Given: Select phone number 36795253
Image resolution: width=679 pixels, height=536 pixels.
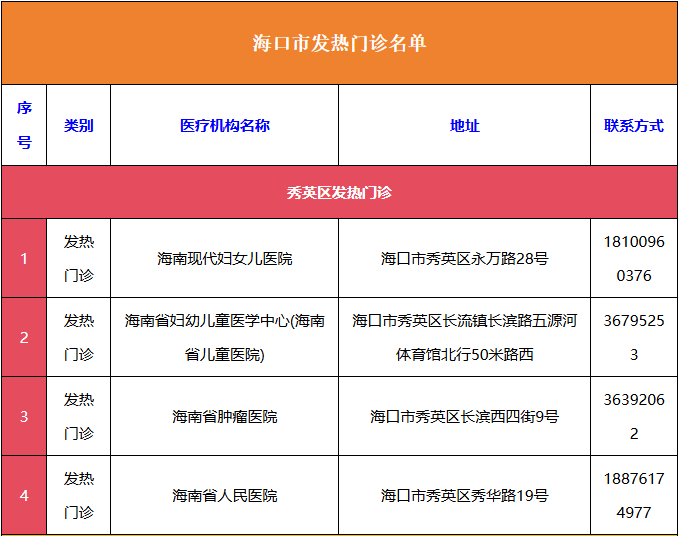Looking at the screenshot, I should (x=634, y=337).
